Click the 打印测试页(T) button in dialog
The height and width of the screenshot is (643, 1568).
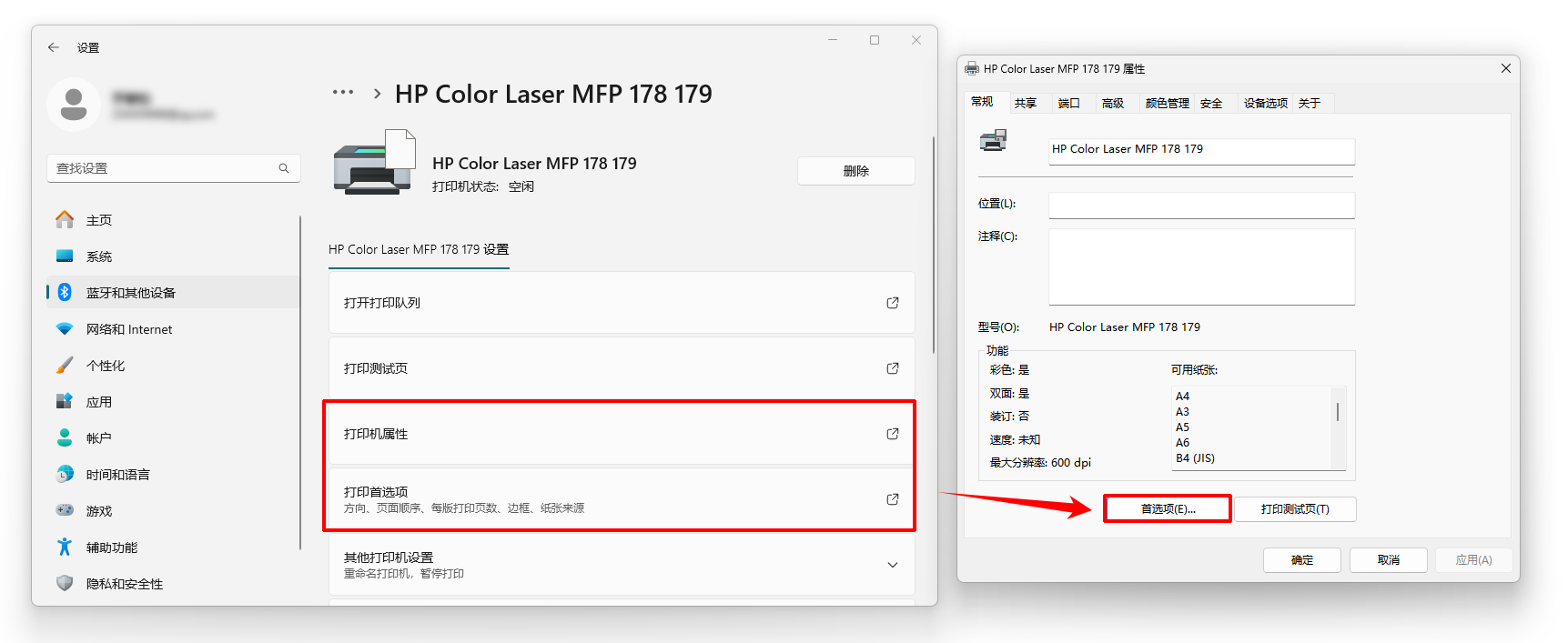1295,508
